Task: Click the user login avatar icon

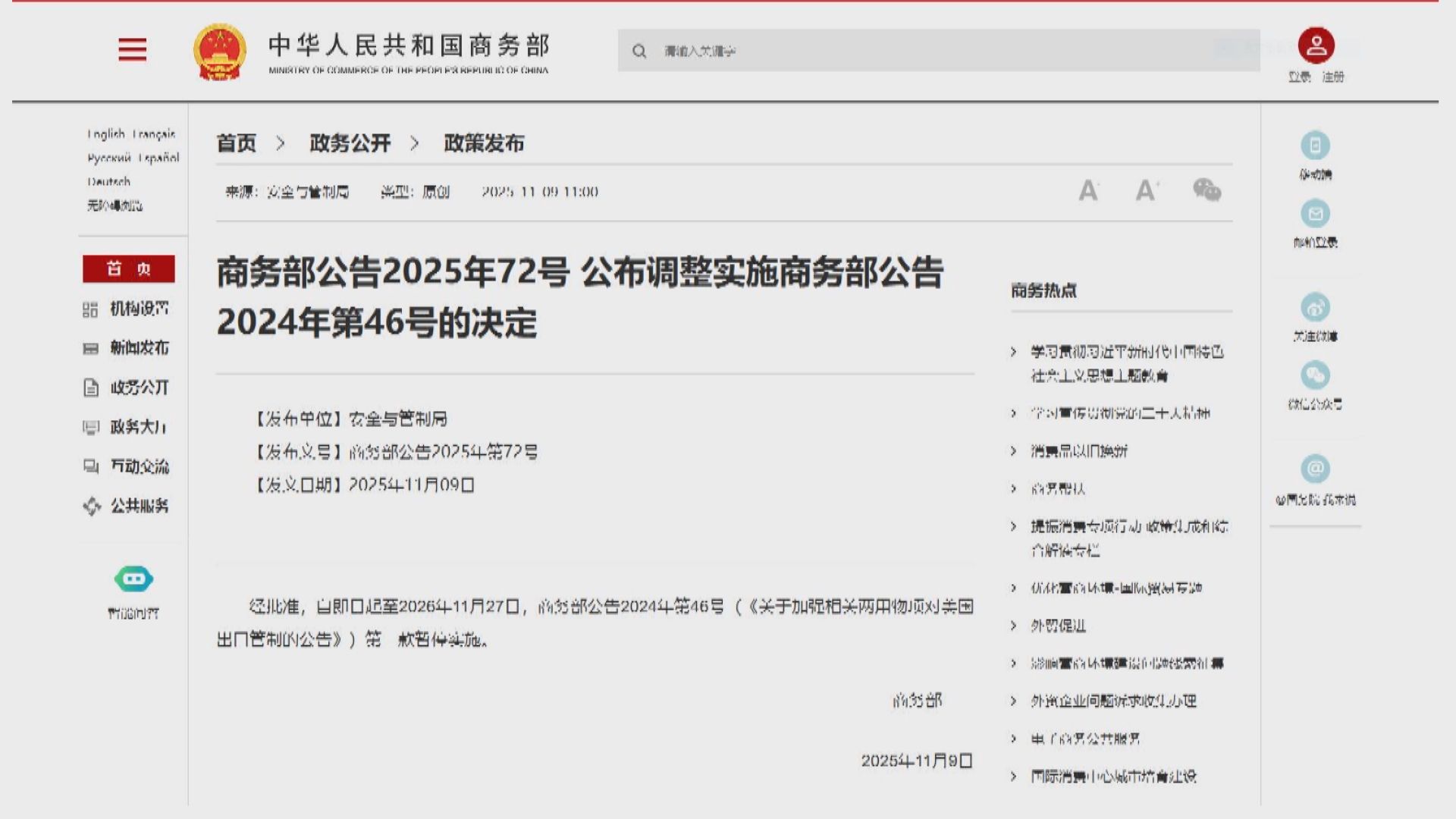Action: (x=1316, y=45)
